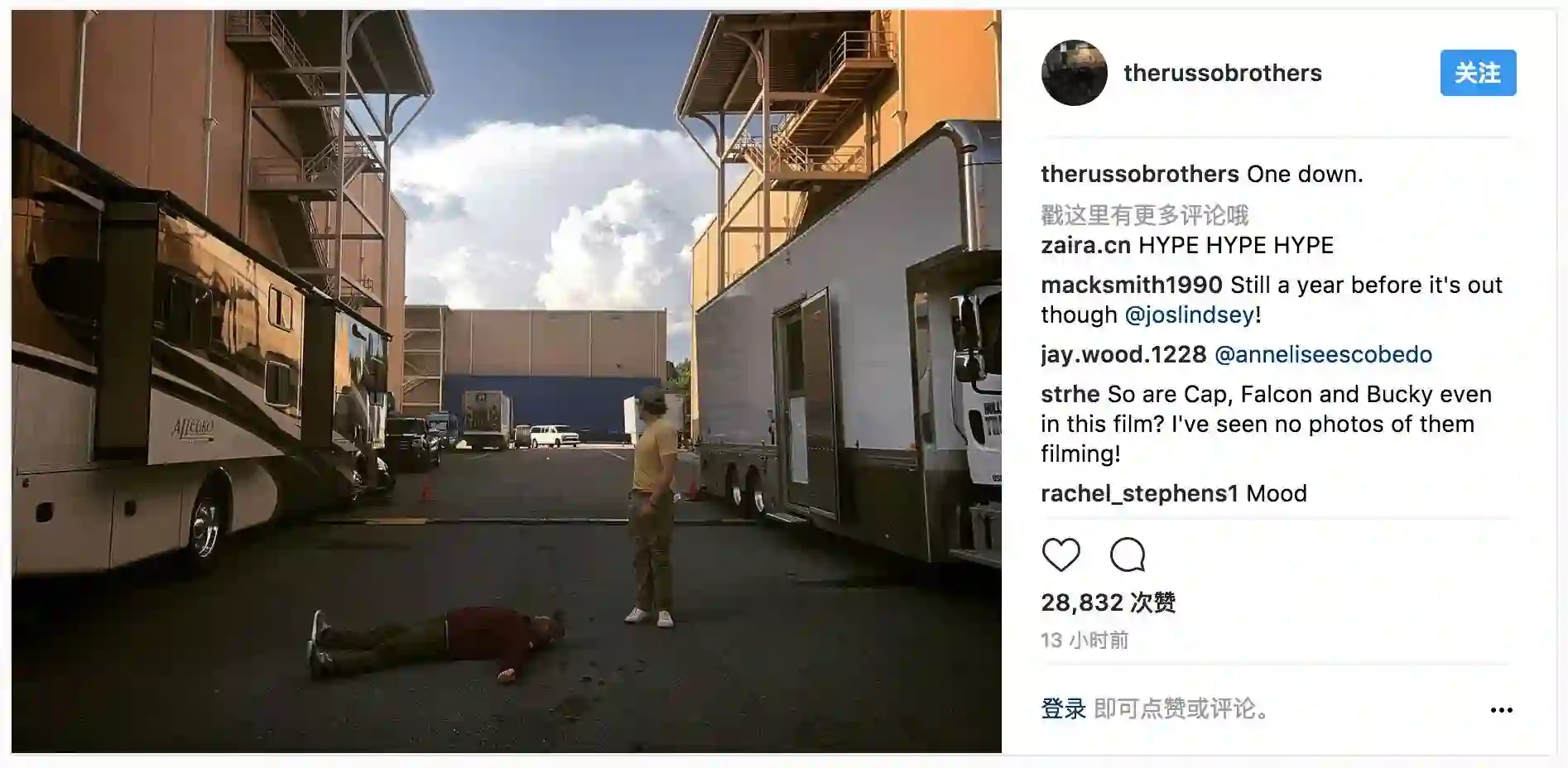Open therussobrothers username in the header

point(1222,73)
